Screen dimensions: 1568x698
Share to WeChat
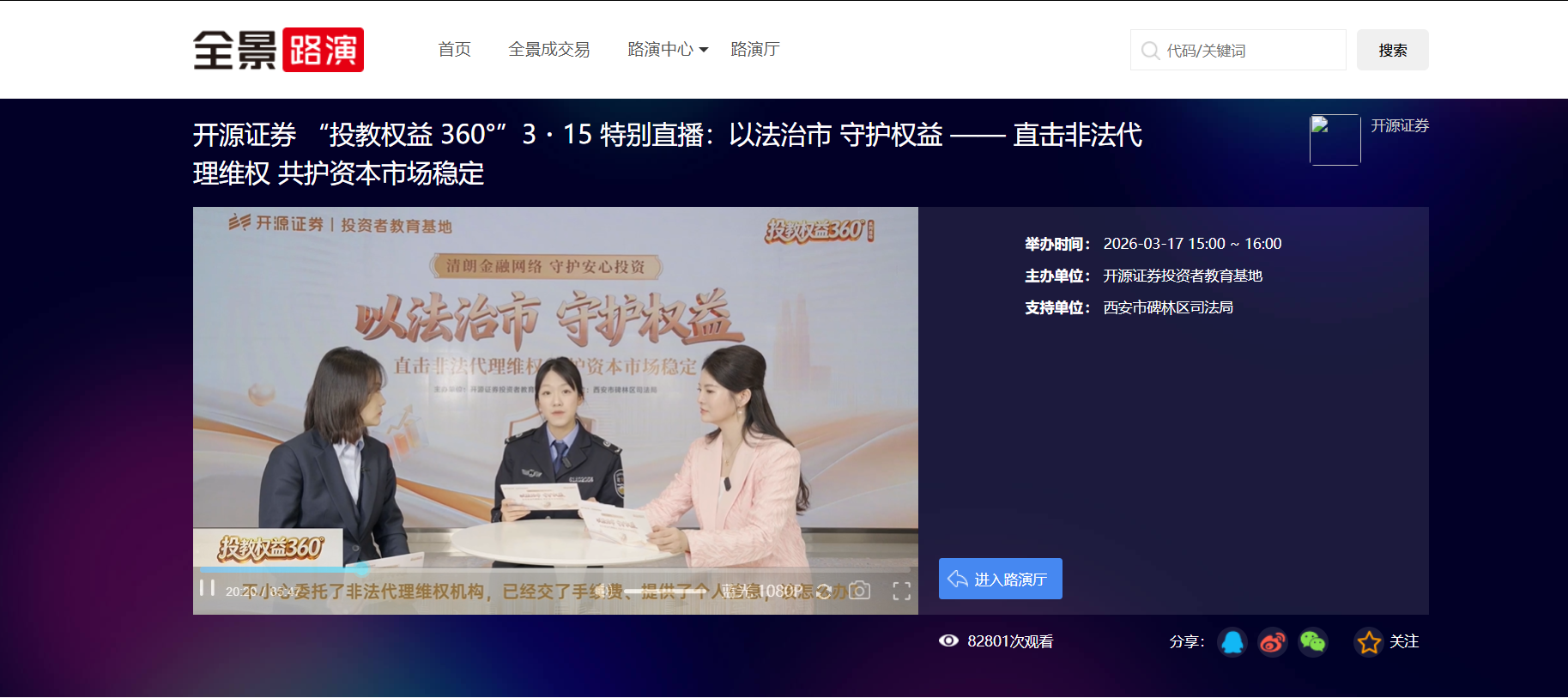pyautogui.click(x=1312, y=642)
